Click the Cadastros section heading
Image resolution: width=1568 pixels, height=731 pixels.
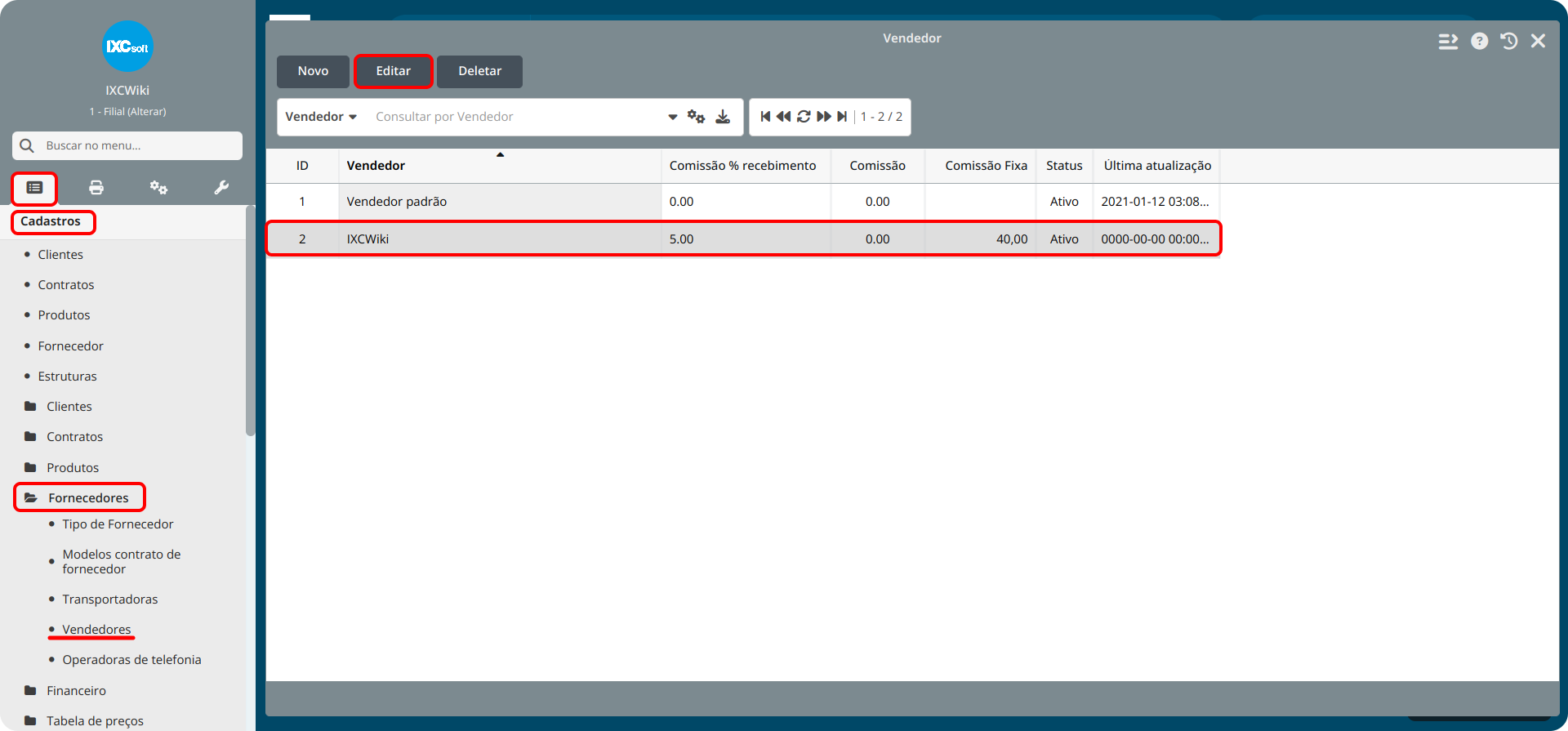click(x=51, y=221)
